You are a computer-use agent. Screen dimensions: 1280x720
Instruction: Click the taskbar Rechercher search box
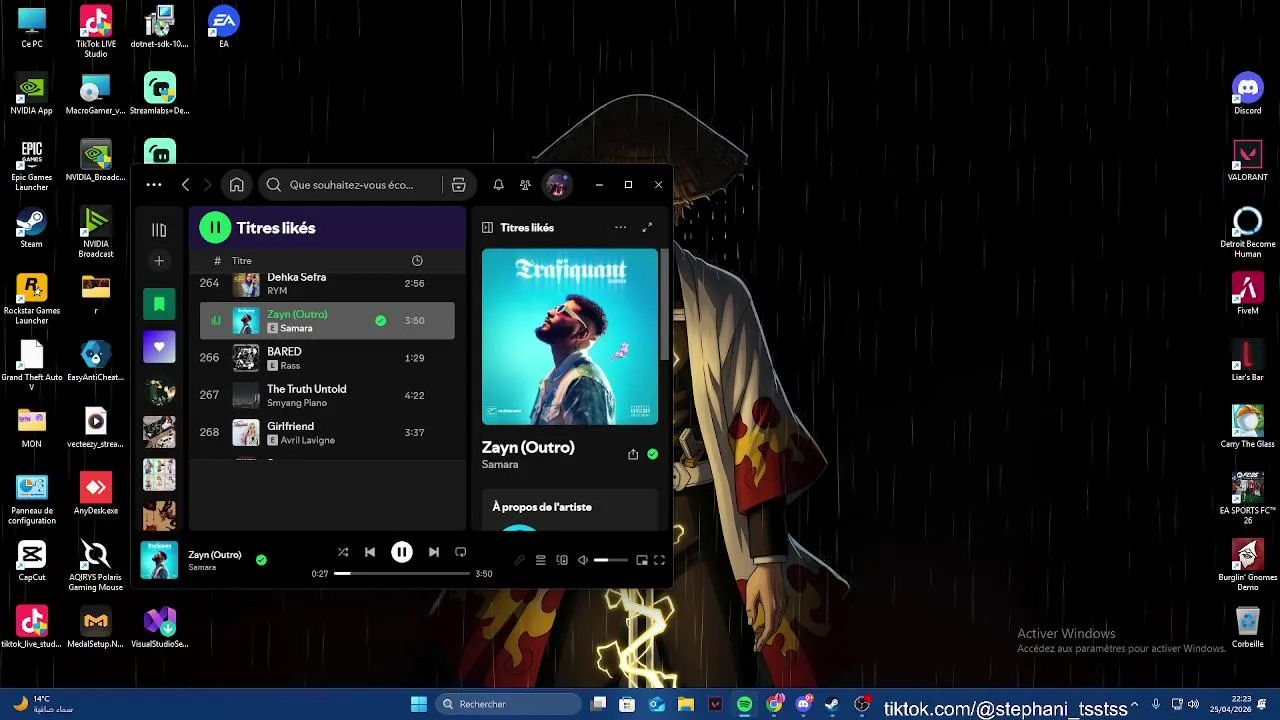tap(508, 704)
